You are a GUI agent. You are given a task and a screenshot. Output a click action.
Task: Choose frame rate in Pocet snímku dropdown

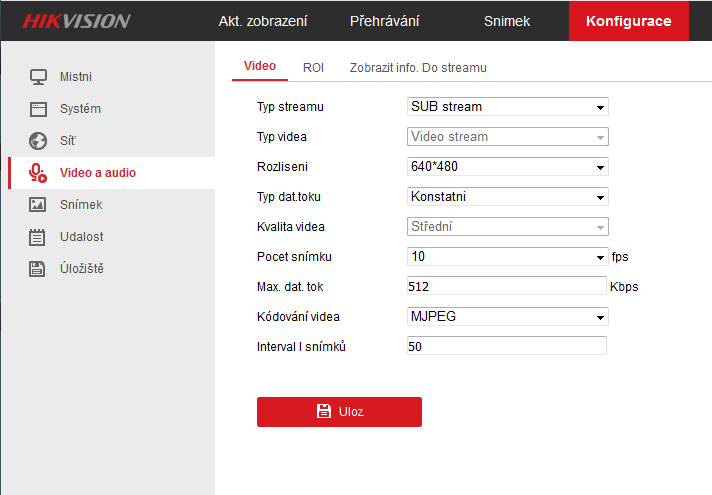(507, 257)
